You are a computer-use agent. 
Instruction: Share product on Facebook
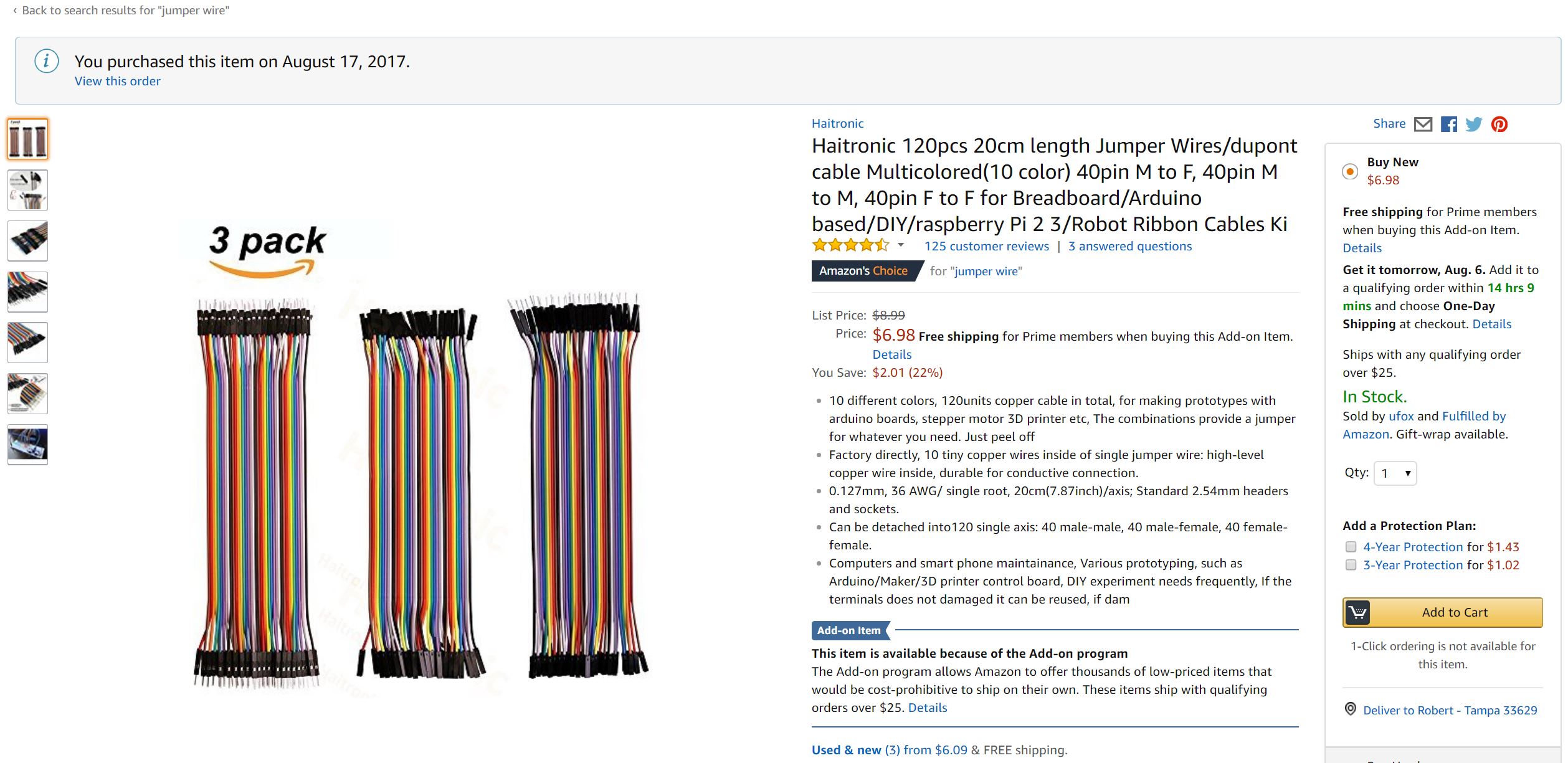click(1449, 125)
